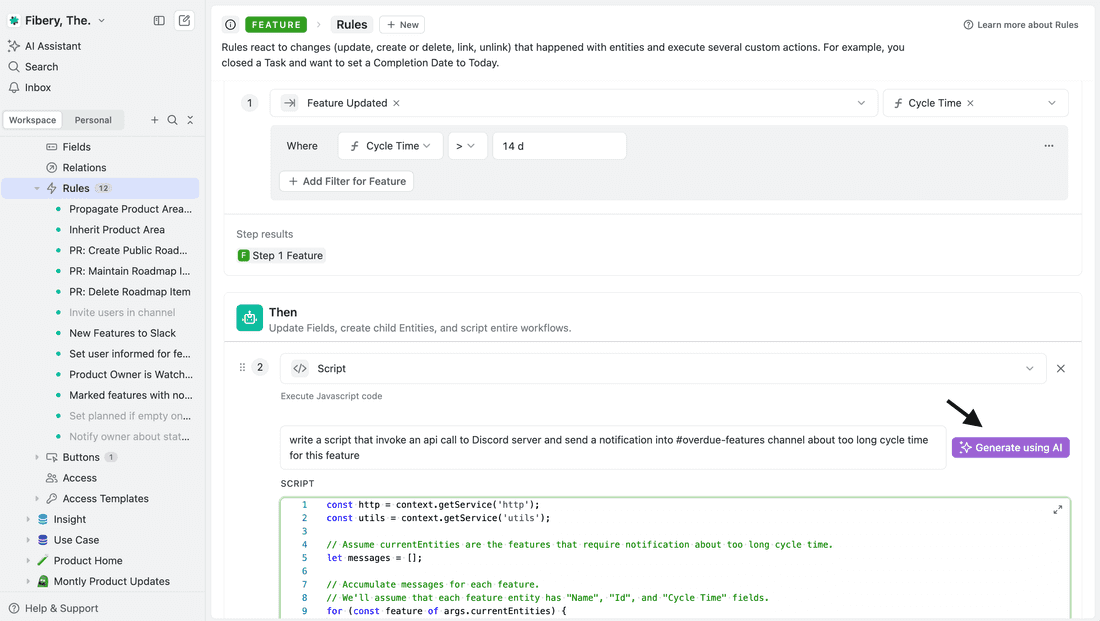Image resolution: width=1100 pixels, height=621 pixels.
Task: Remove the Script action step
Action: [x=1061, y=368]
